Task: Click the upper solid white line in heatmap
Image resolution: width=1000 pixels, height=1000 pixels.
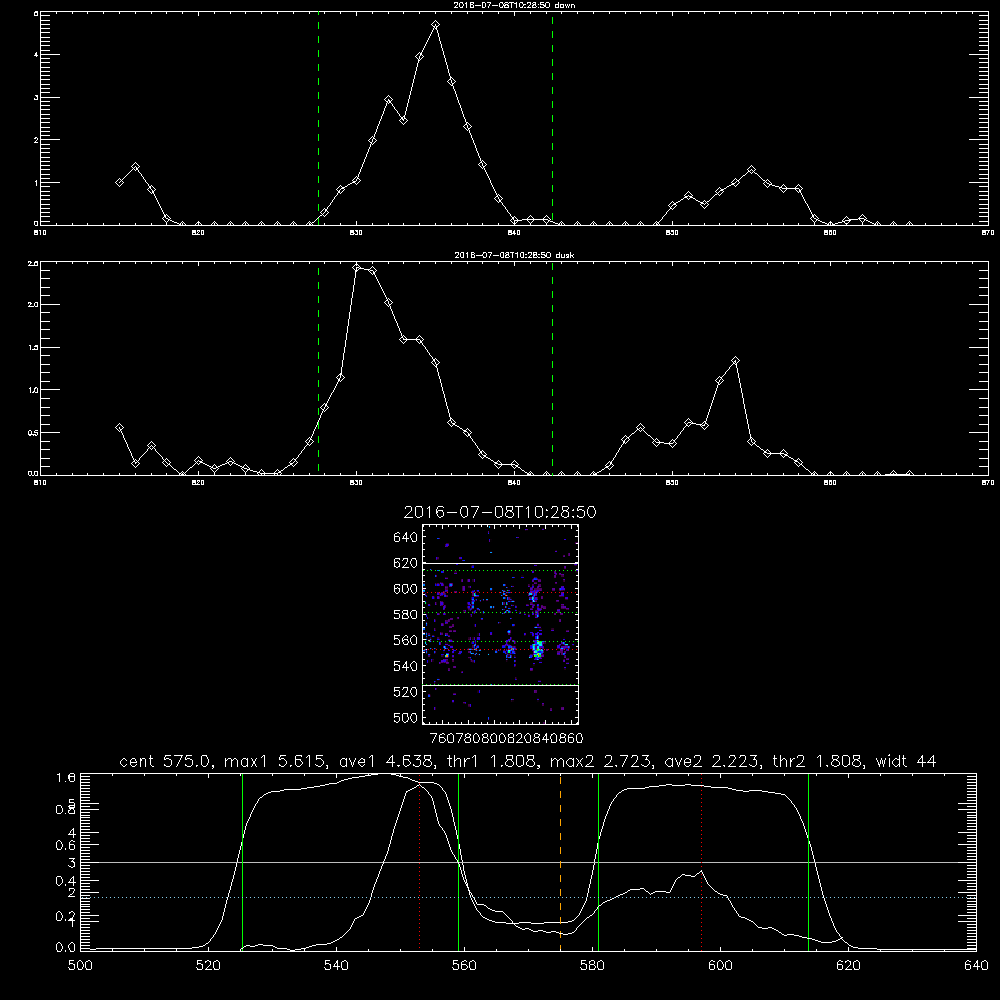Action: [500, 563]
